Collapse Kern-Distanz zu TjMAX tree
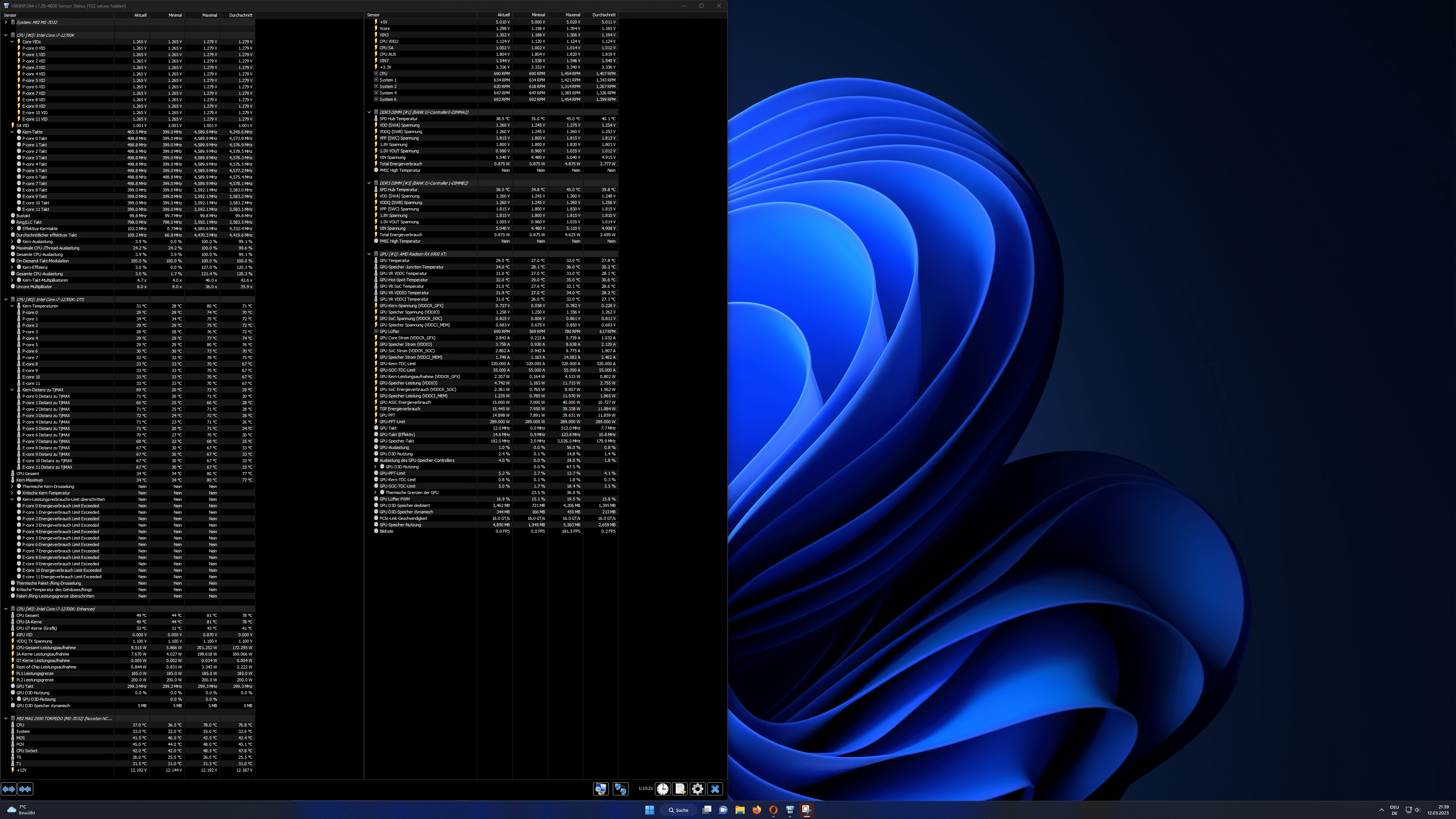 point(12,390)
